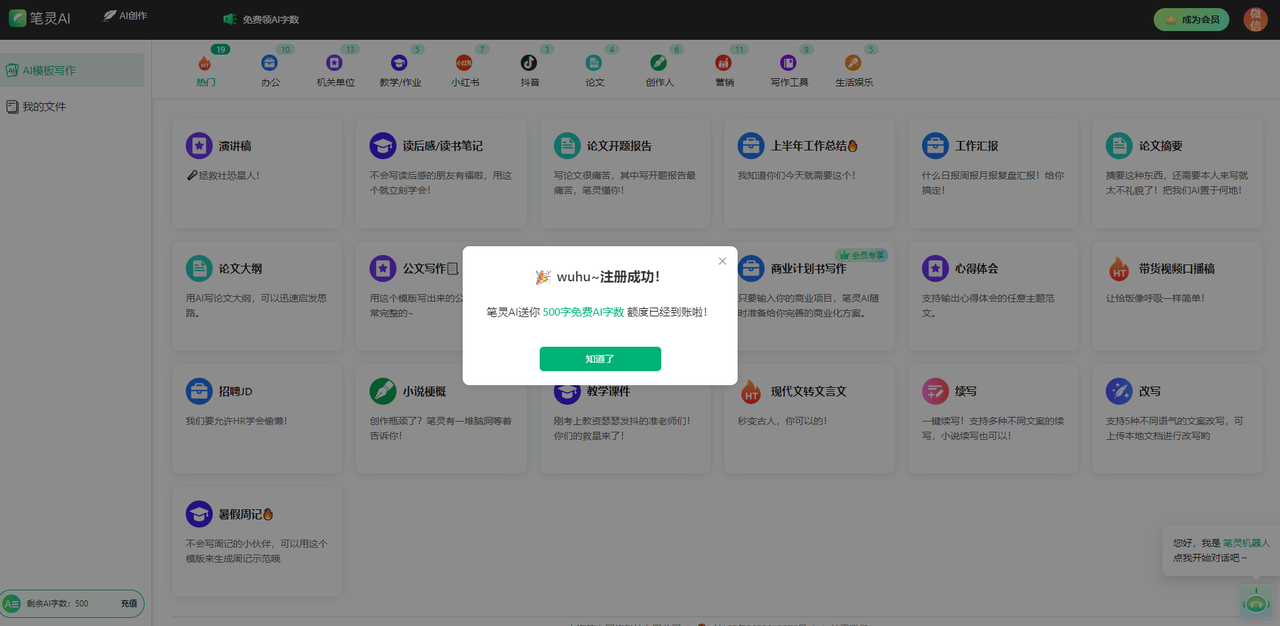The image size is (1280, 626).
Task: Select the 改写 template icon
Action: pyautogui.click(x=1118, y=391)
